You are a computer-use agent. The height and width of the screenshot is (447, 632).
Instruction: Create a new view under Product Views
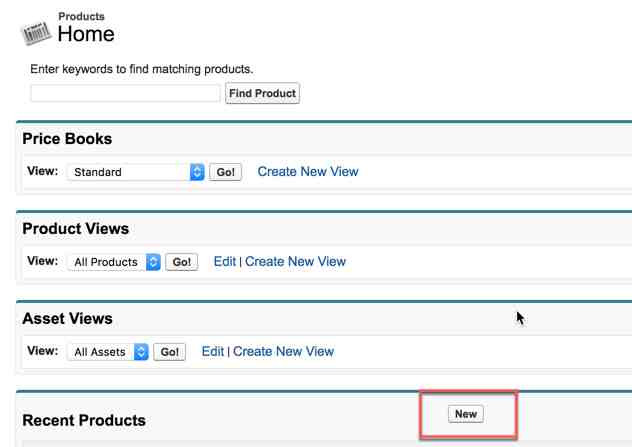(x=295, y=261)
